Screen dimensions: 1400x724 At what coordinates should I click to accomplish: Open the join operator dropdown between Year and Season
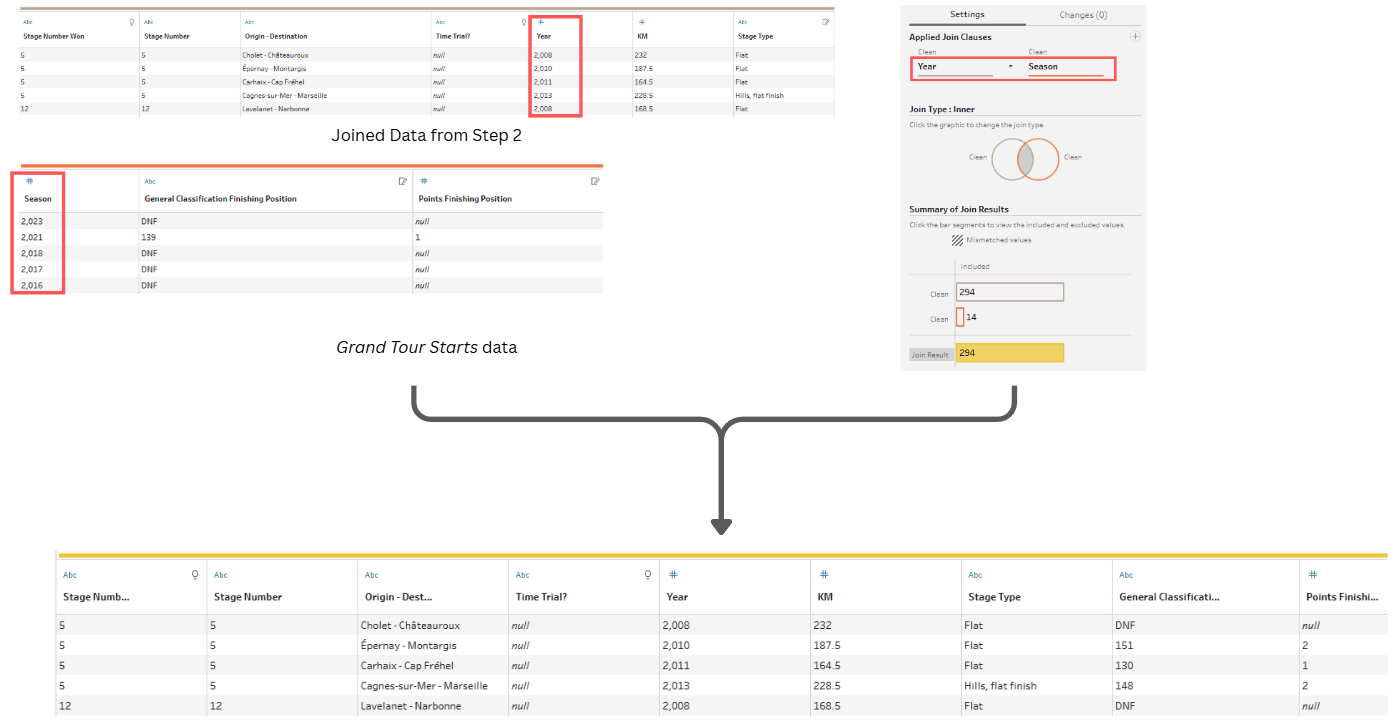[x=1010, y=67]
